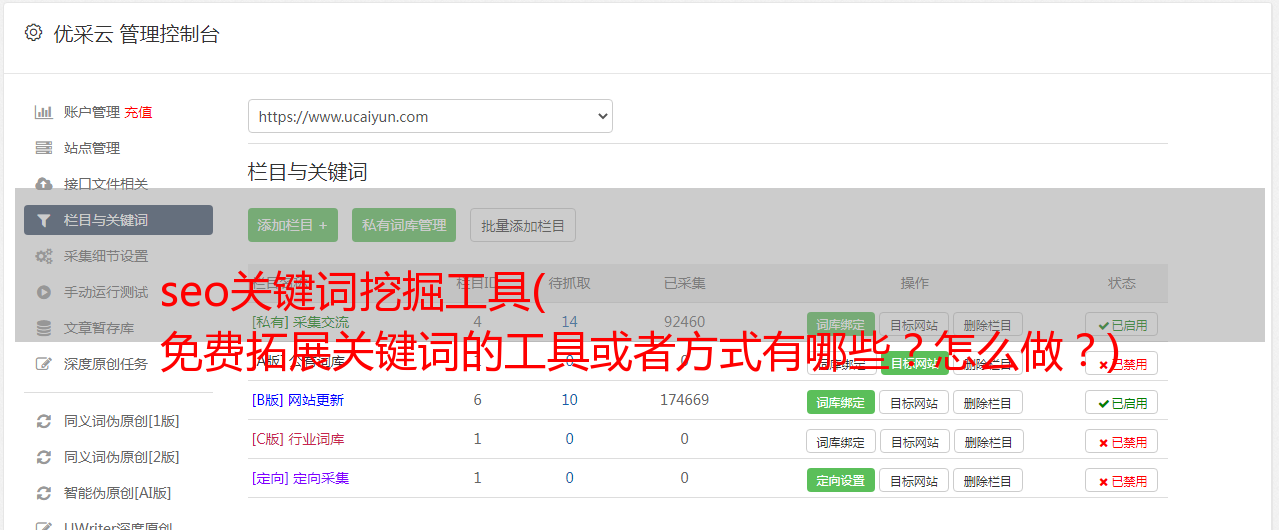This screenshot has height=530, width=1279.
Task: Click 删除栏目 in the 网站更新 row
Action: click(x=988, y=403)
